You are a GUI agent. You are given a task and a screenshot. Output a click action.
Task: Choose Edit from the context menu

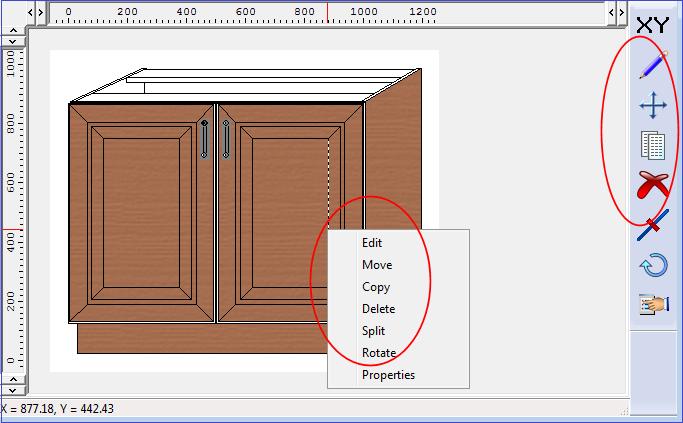tap(399, 243)
